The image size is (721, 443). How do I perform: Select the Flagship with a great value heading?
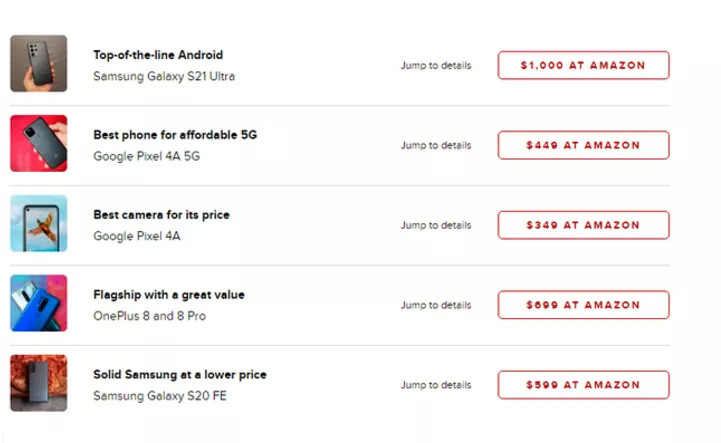click(169, 295)
